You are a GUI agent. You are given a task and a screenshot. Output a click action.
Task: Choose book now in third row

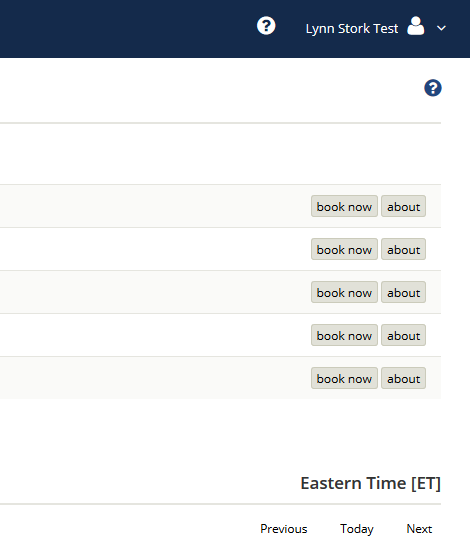pyautogui.click(x=344, y=292)
